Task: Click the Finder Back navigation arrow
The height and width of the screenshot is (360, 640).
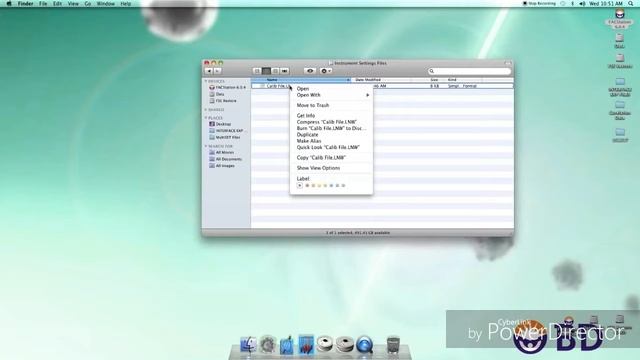Action: [x=209, y=71]
